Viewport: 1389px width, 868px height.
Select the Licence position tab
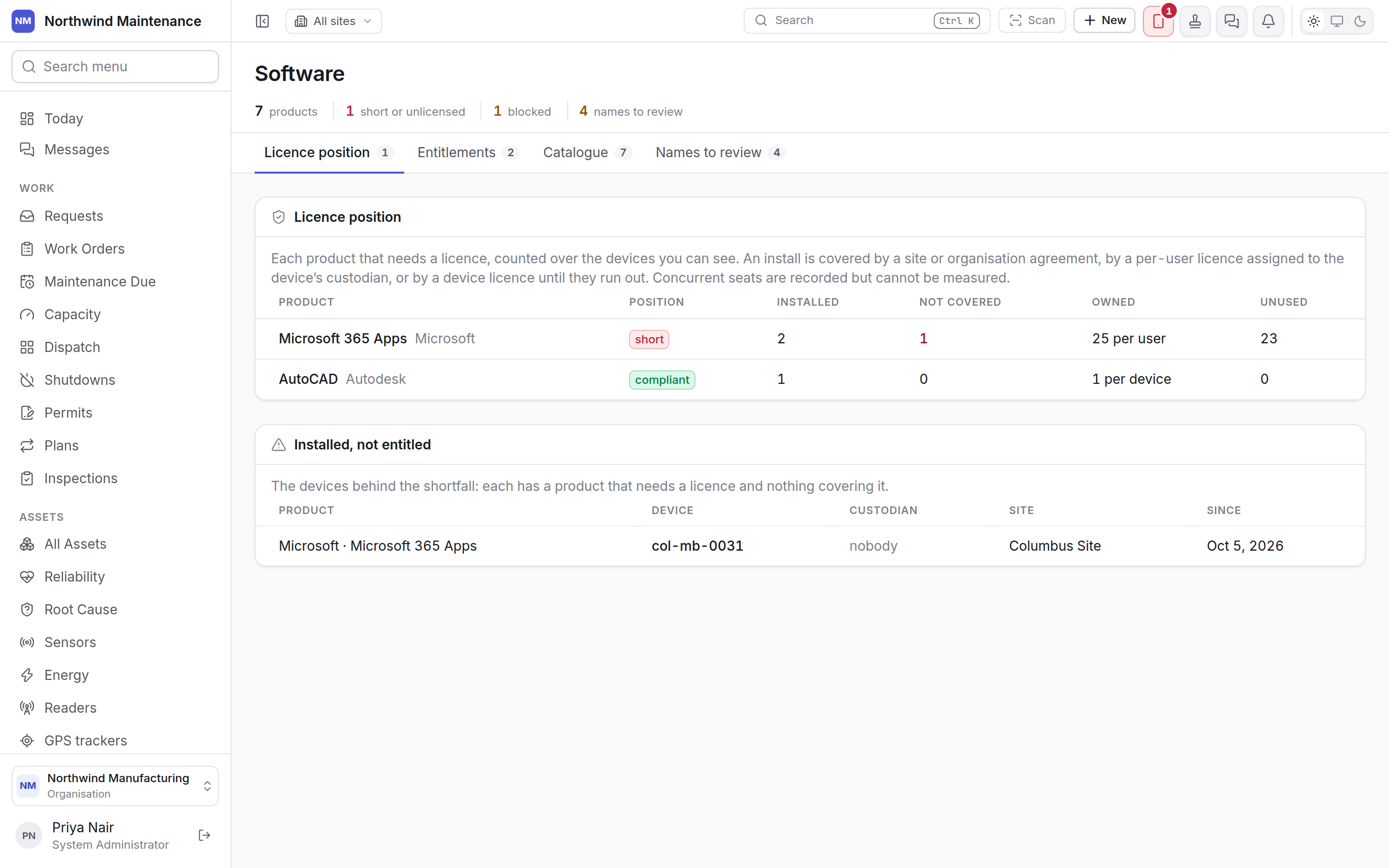coord(329,153)
